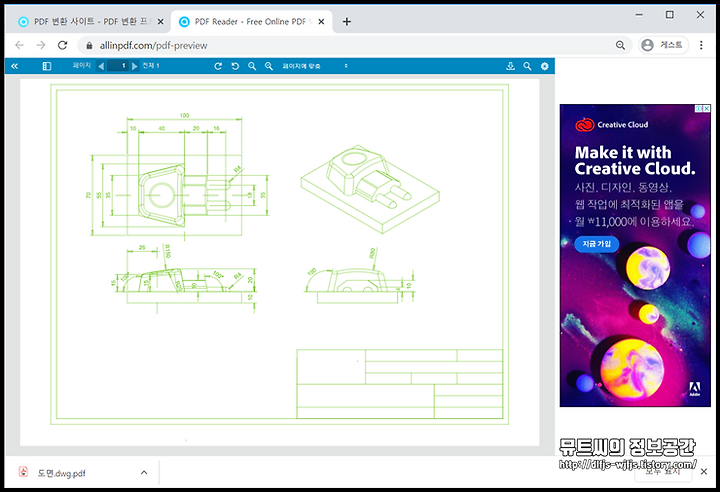Screen dimensions: 720x492
Task: Reload the current page
Action: coord(62,45)
